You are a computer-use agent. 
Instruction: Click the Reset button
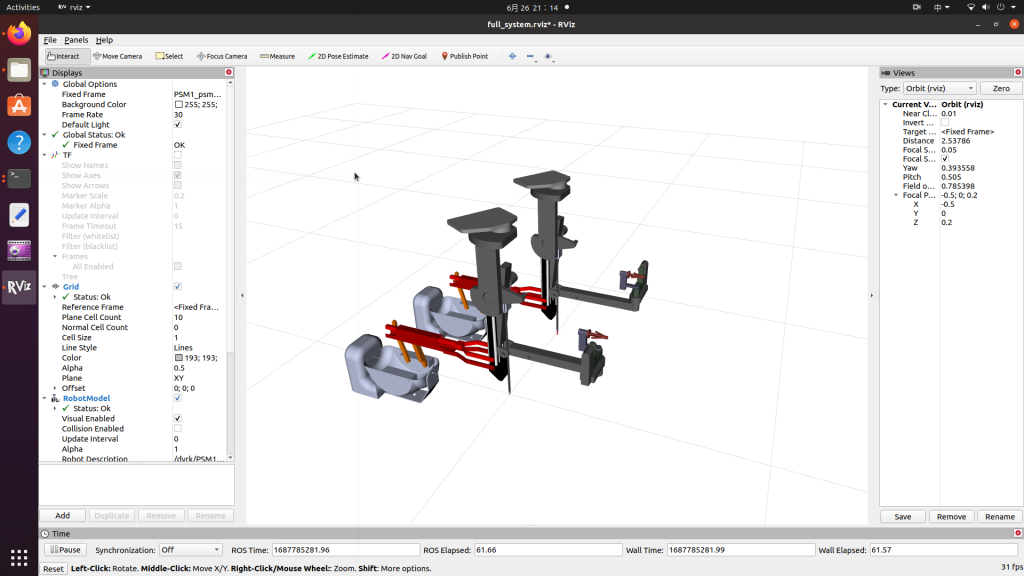54,569
